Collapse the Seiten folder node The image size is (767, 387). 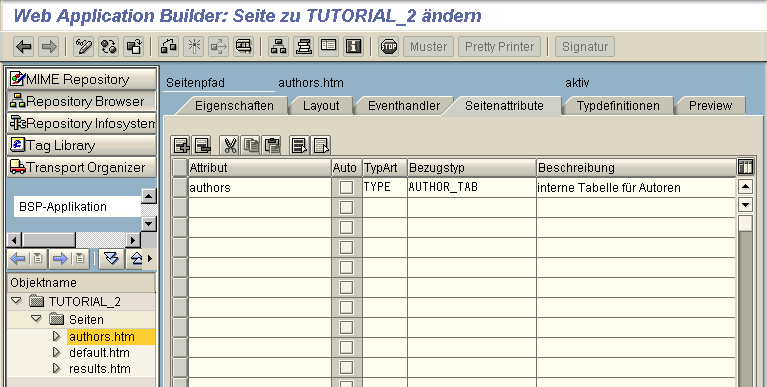(36, 319)
